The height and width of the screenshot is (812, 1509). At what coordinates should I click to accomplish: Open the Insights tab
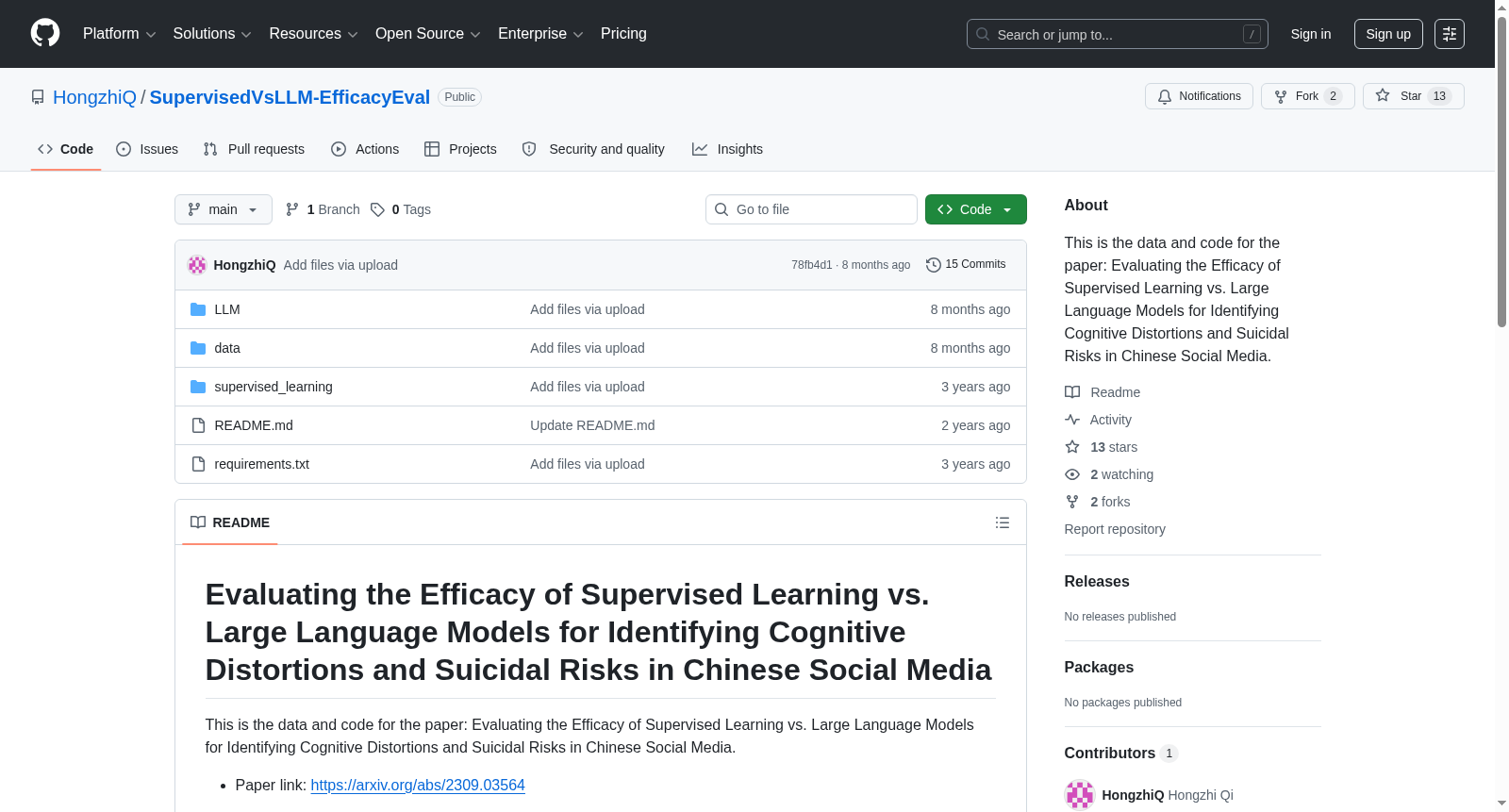(x=727, y=149)
